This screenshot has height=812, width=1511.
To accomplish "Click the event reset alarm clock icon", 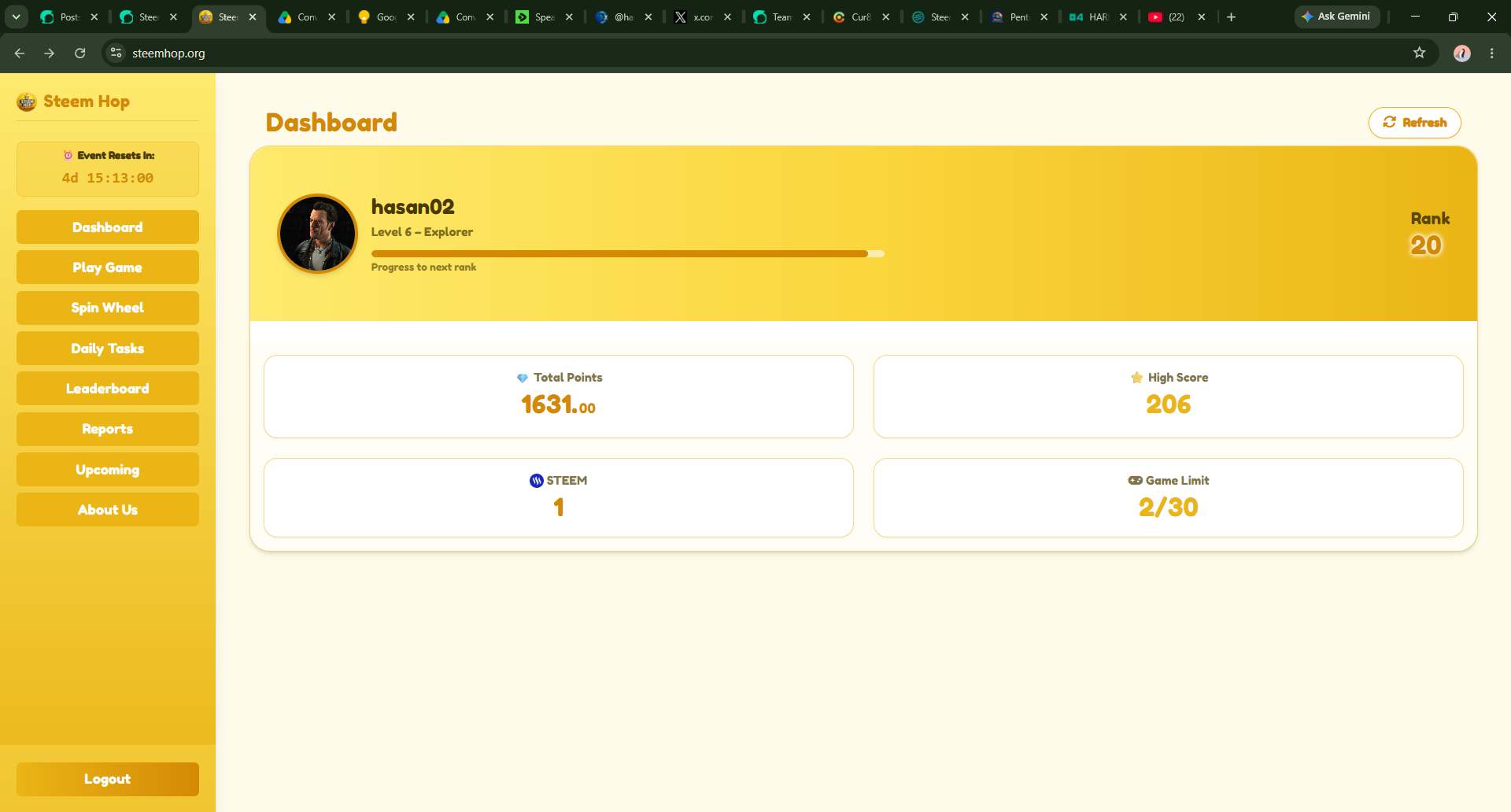I will coord(68,155).
